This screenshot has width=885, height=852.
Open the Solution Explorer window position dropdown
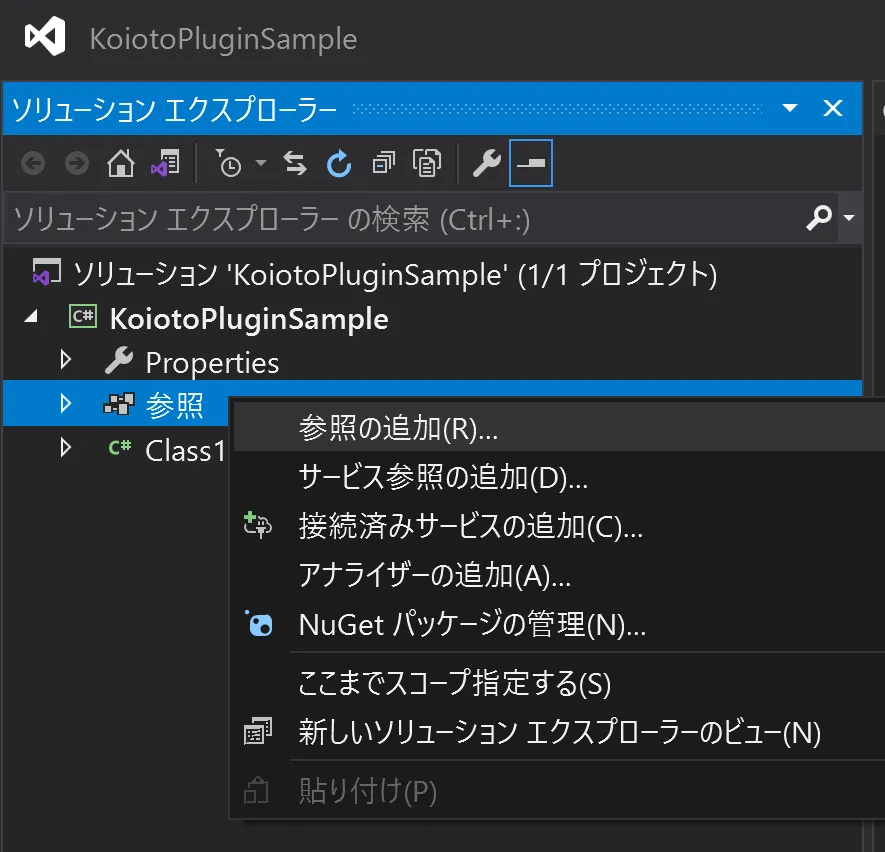pyautogui.click(x=790, y=107)
